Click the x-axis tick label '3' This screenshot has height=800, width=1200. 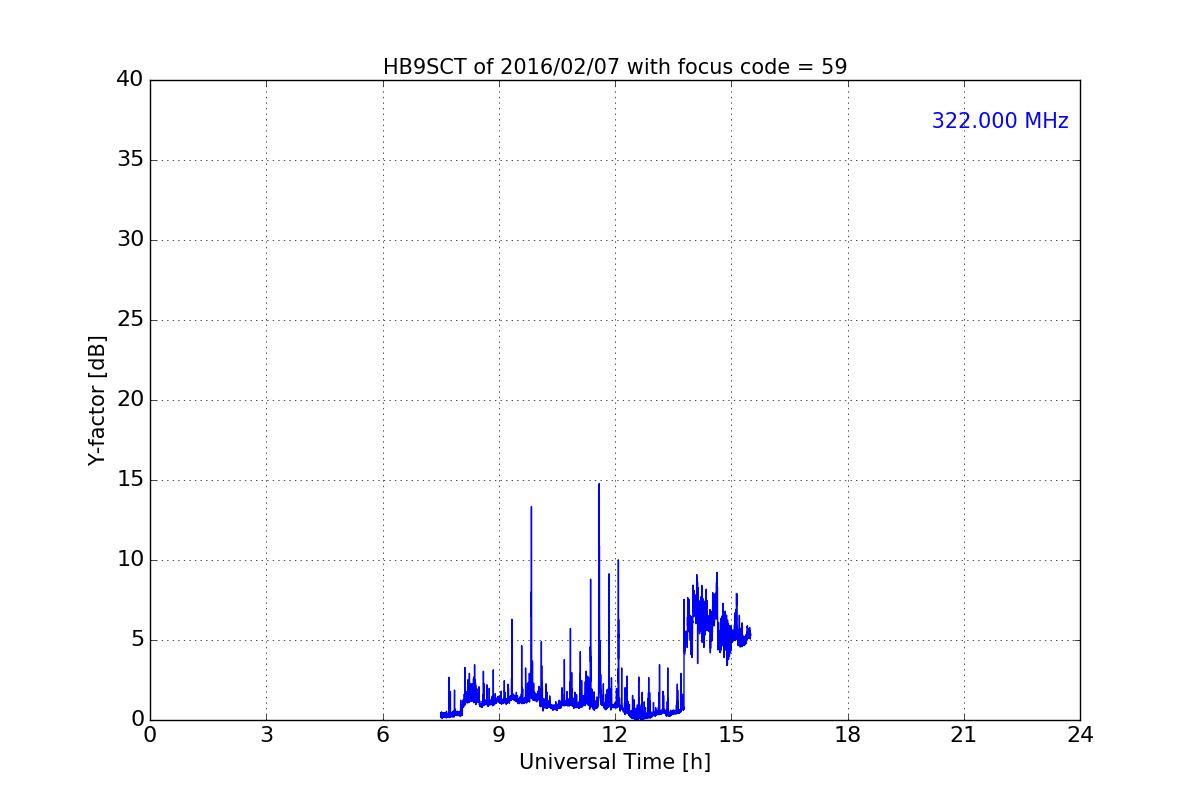coord(266,735)
